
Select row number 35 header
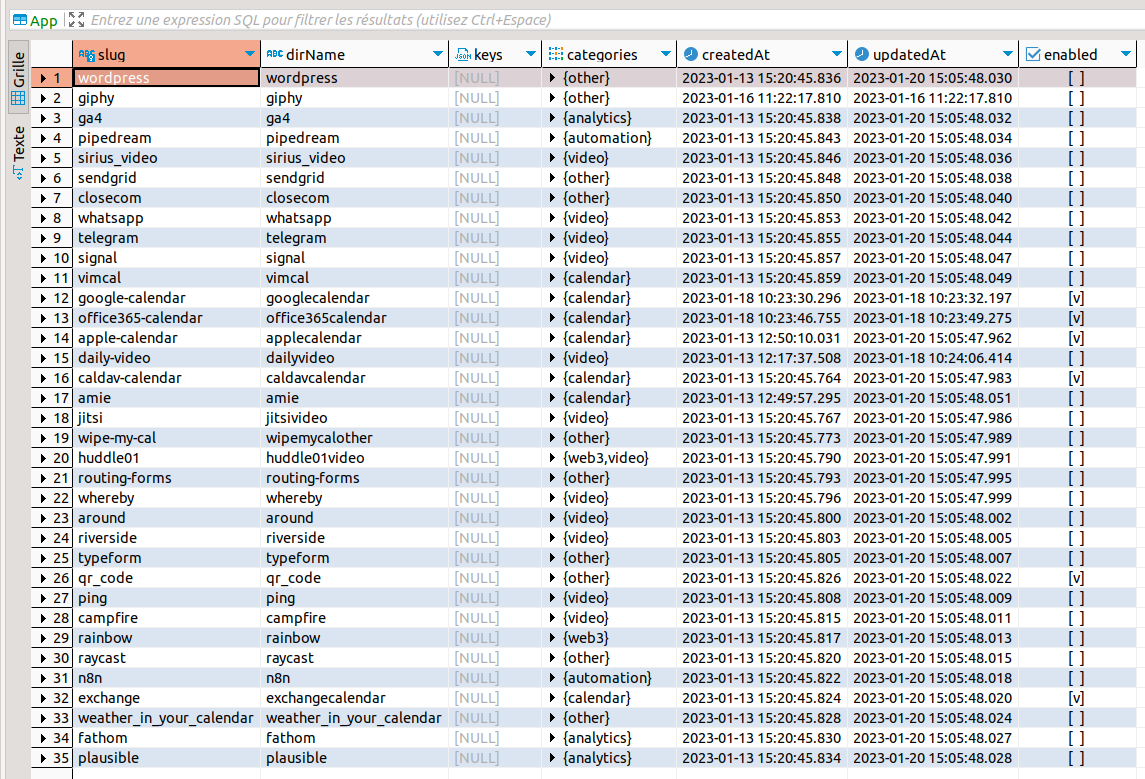[53, 758]
